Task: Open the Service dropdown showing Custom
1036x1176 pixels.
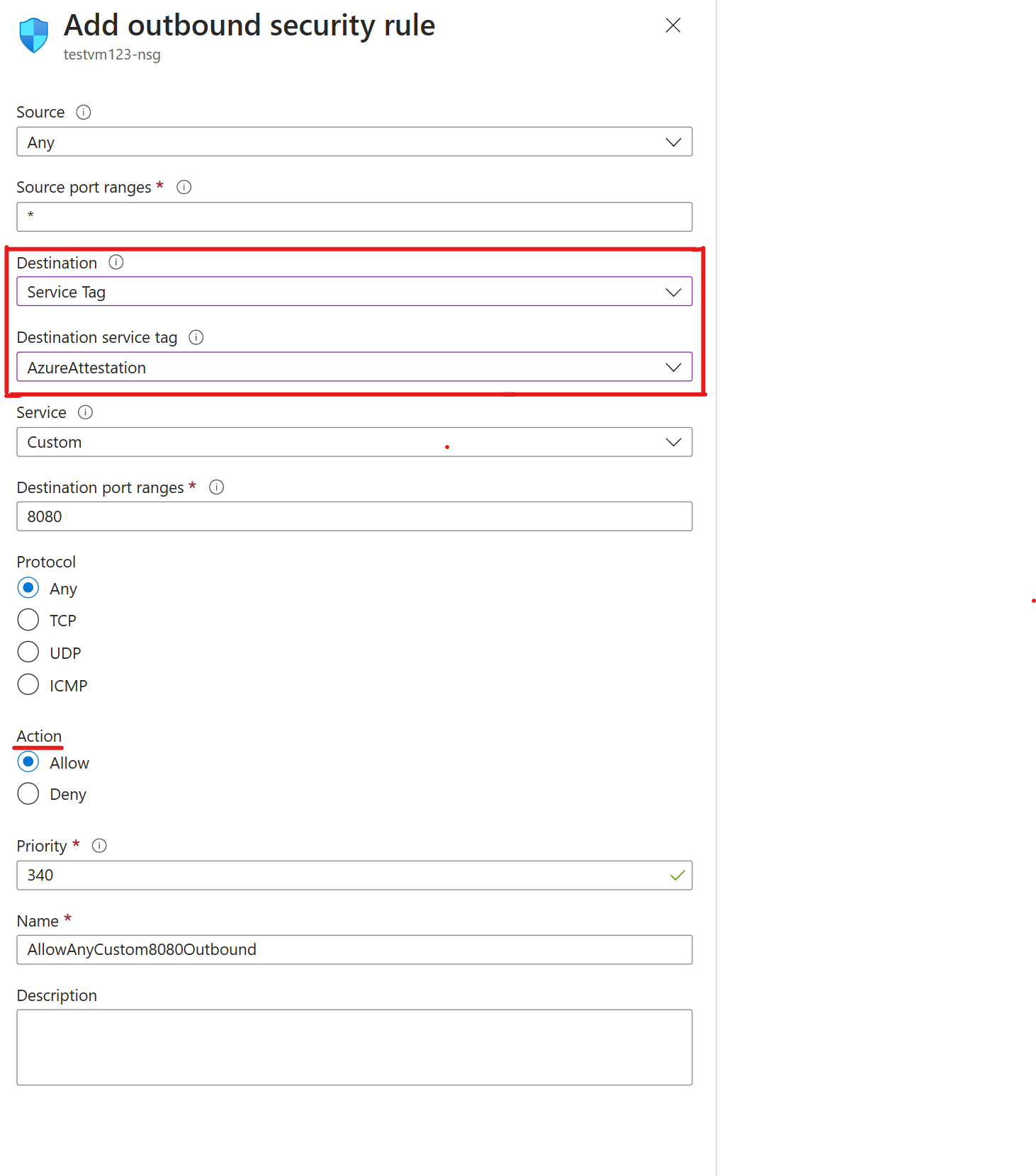Action: pos(354,442)
